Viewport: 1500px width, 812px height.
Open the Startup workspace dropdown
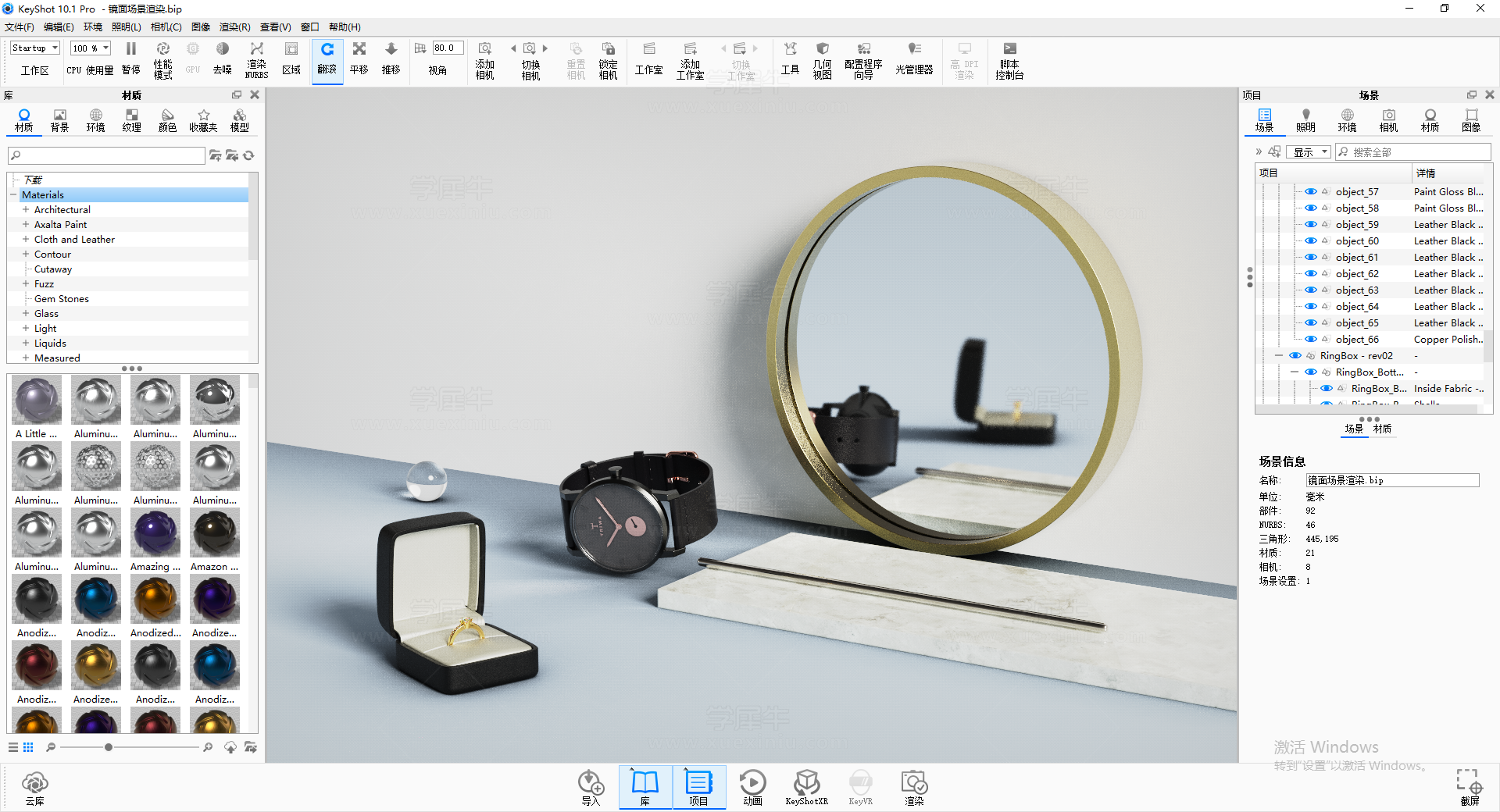point(35,48)
